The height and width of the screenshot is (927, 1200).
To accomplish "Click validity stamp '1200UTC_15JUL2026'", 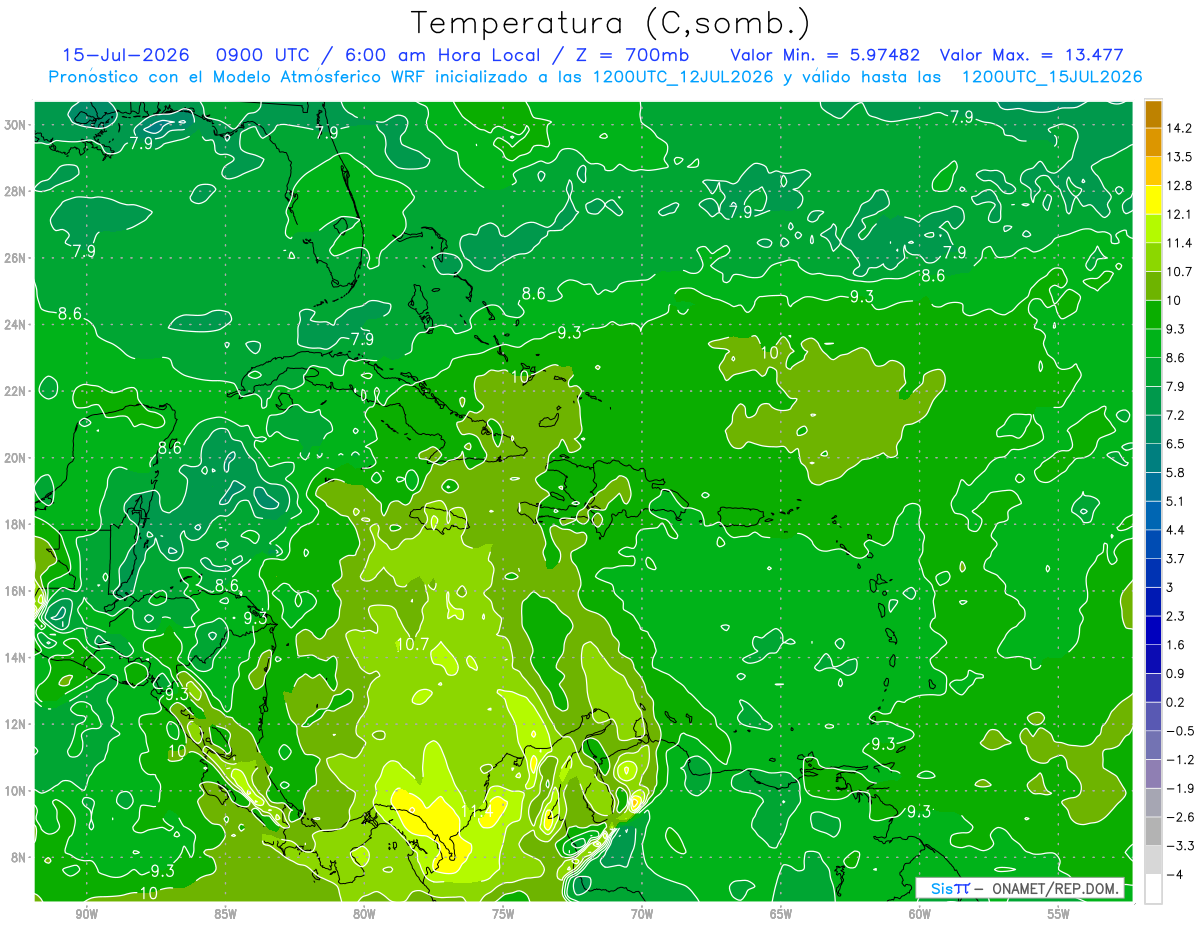I will (x=1052, y=77).
